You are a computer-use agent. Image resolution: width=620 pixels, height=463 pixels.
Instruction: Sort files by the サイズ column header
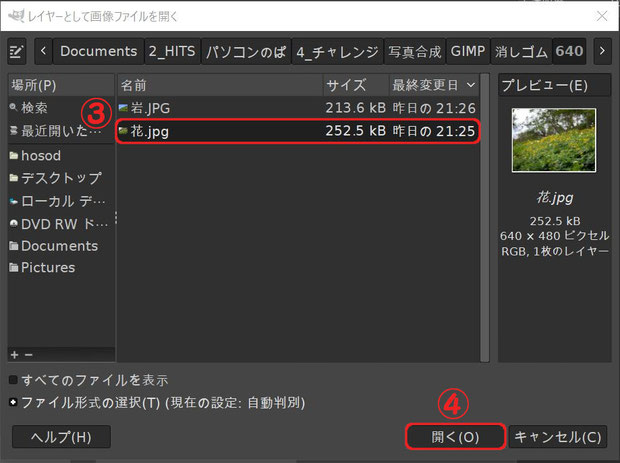(356, 85)
